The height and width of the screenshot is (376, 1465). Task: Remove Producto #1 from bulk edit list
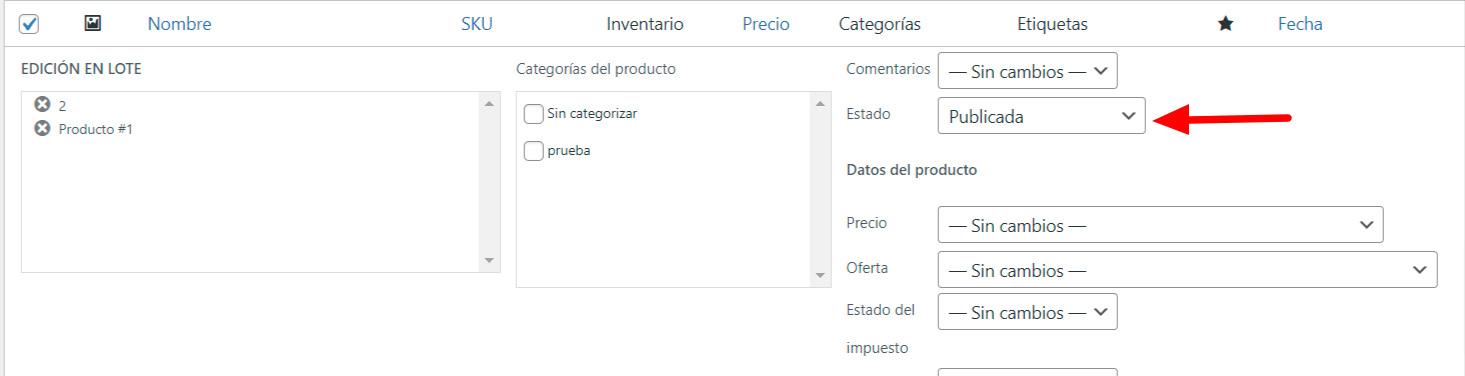click(x=42, y=128)
